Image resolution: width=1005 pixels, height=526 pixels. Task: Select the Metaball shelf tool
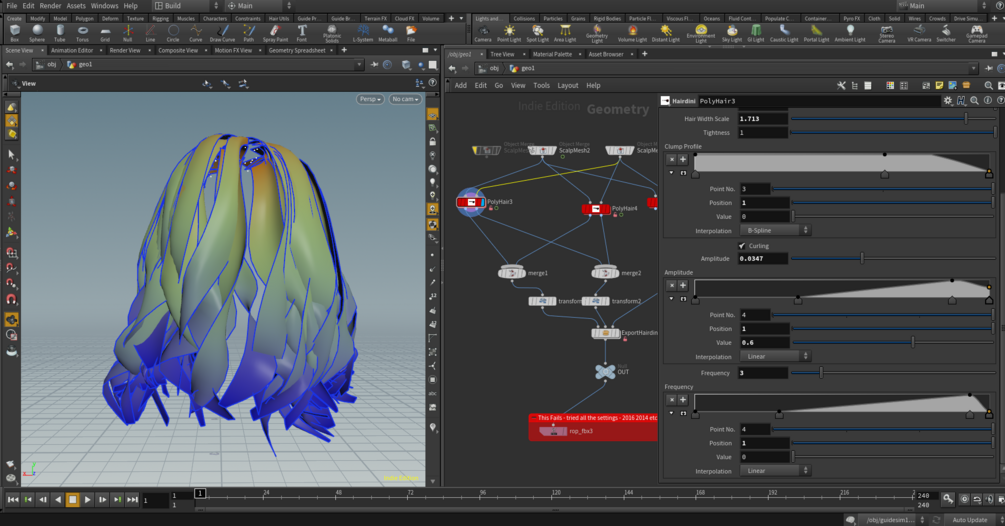(388, 33)
